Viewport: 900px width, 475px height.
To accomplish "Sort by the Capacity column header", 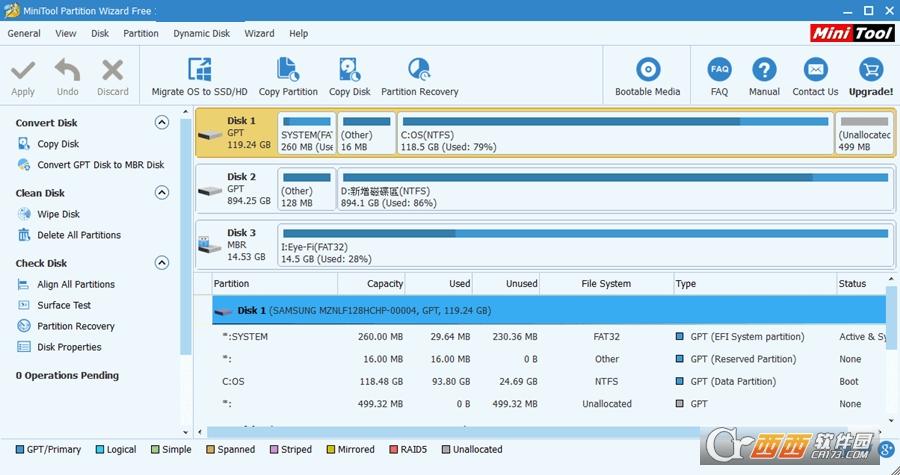I will coord(372,284).
